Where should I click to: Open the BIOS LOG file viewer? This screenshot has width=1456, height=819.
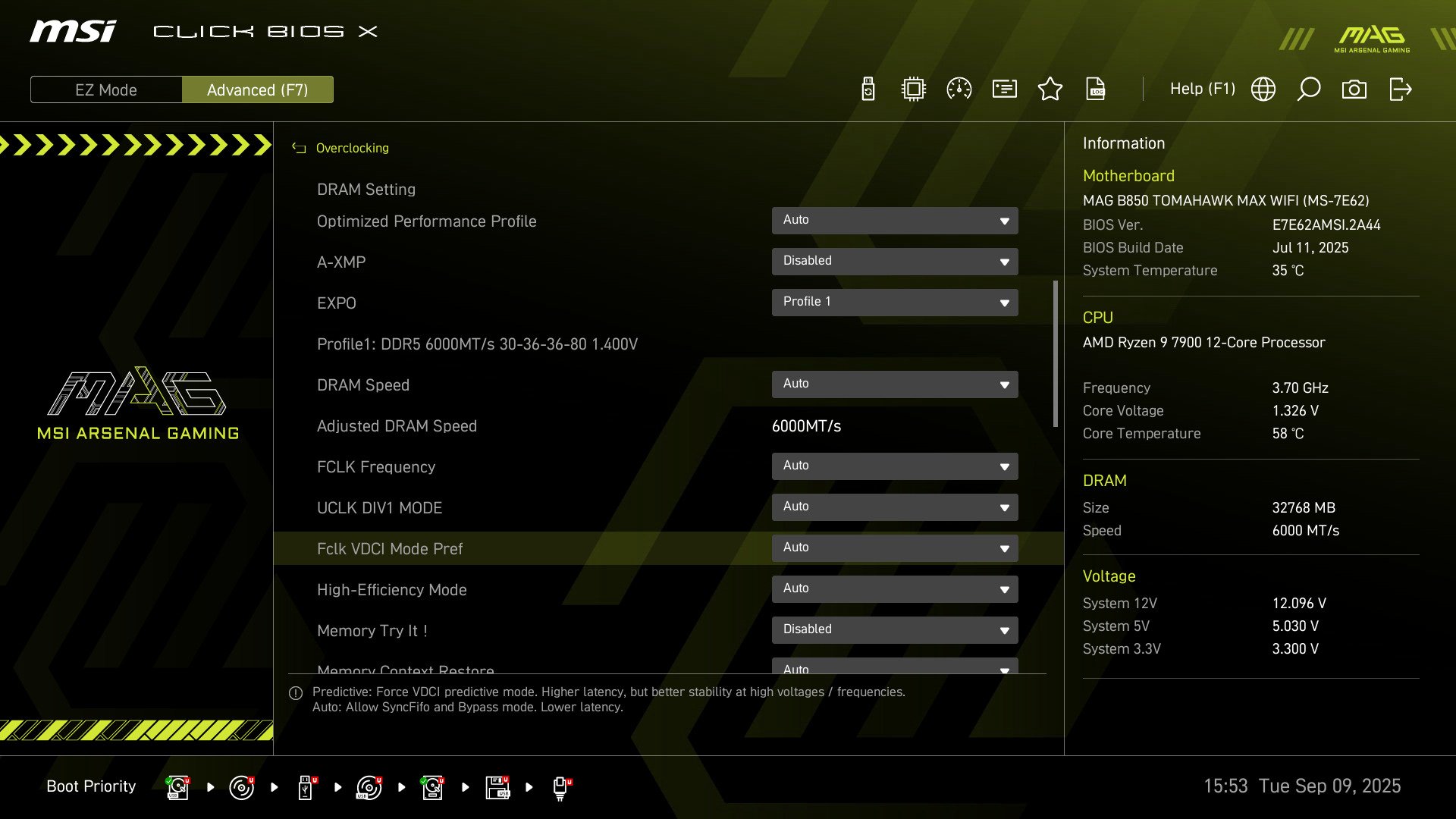coord(1096,89)
